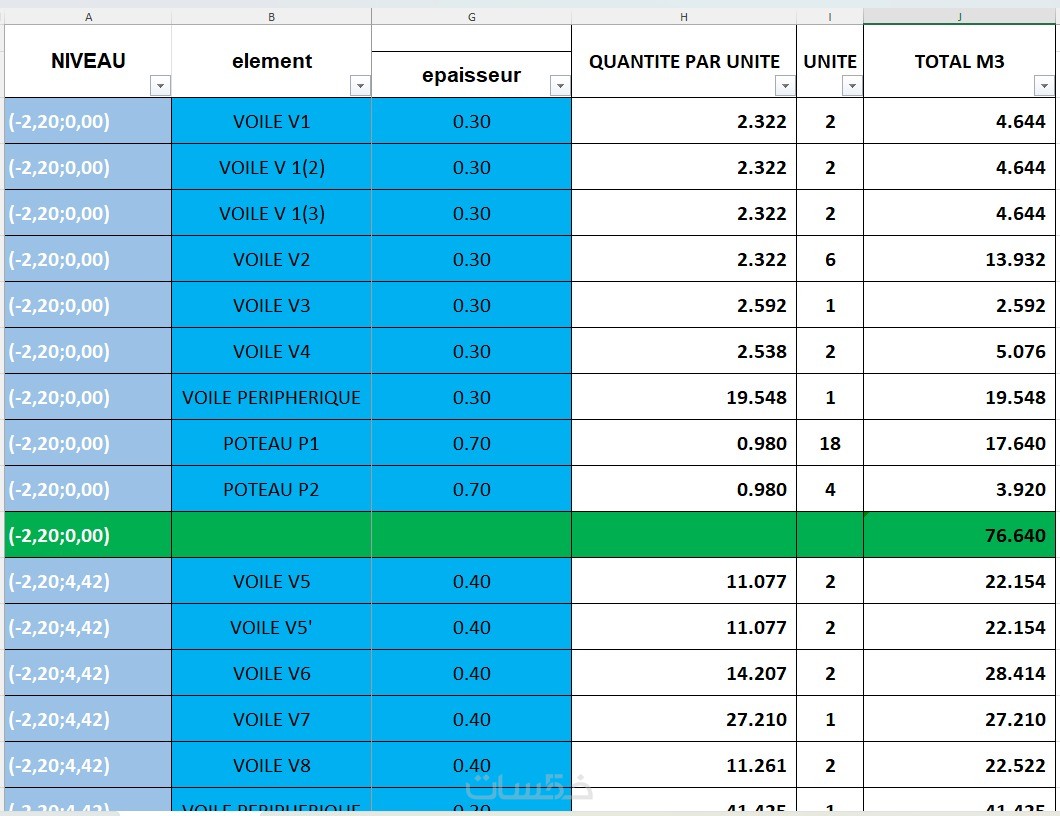
Task: Select the VOILE V6 cell
Action: tap(271, 673)
